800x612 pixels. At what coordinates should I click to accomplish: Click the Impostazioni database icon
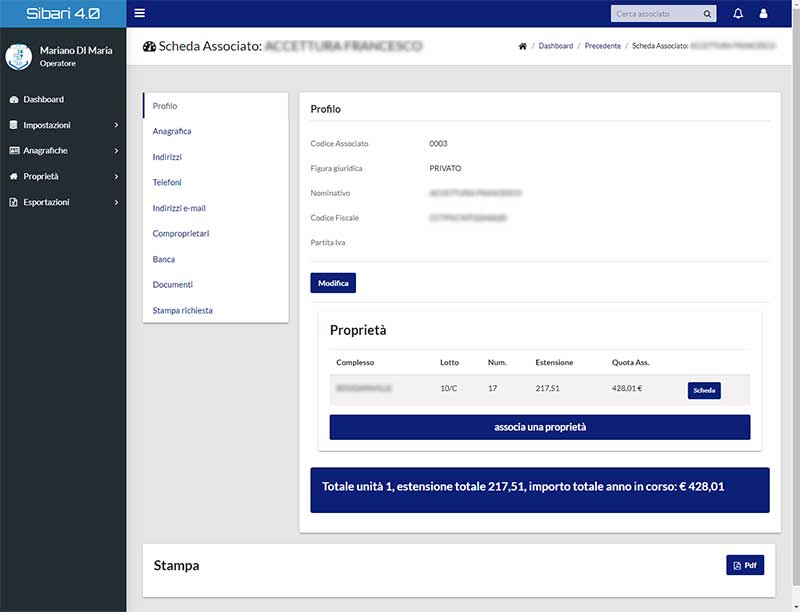click(14, 125)
